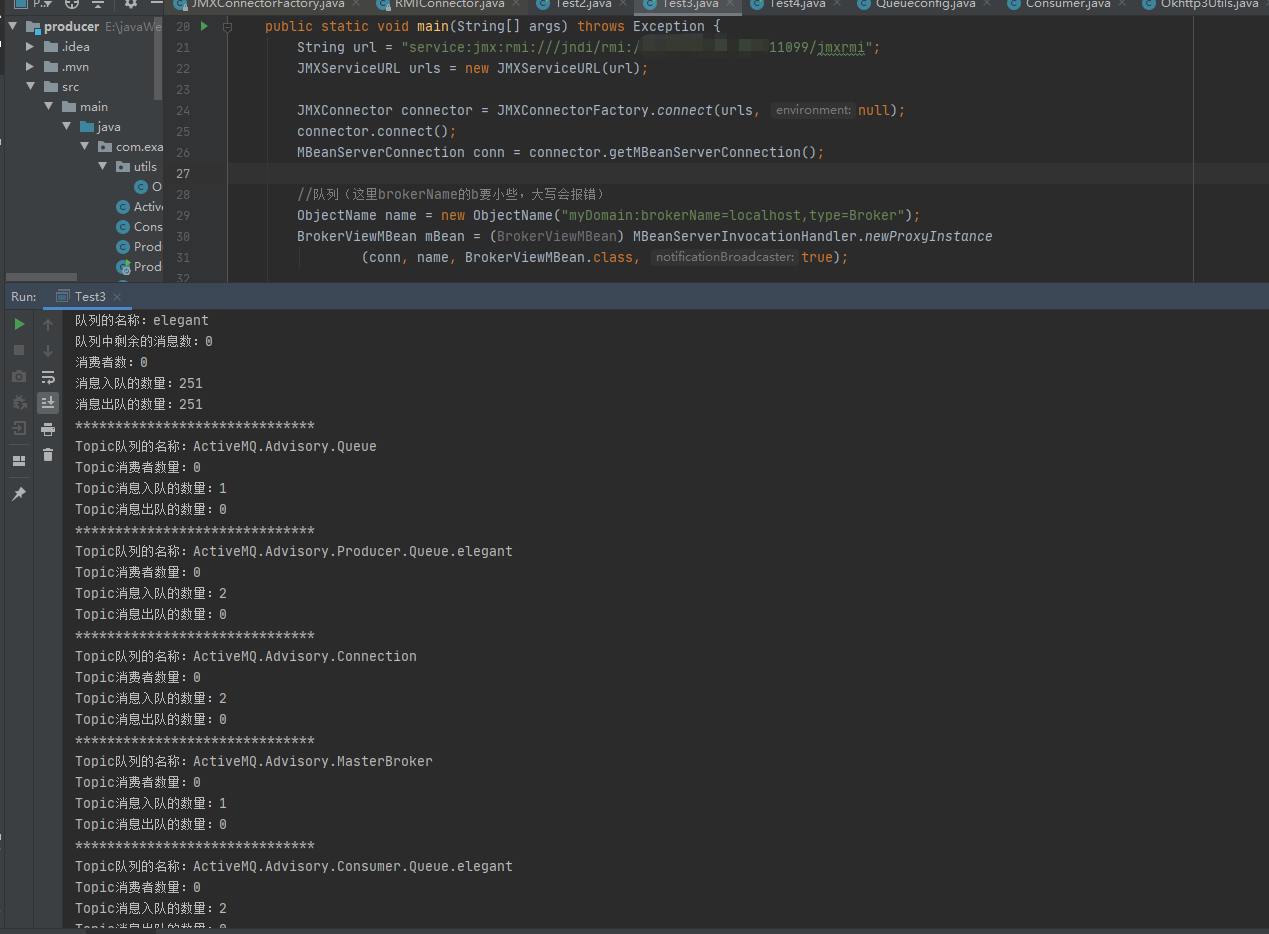Select the Activ... class in project tree
Image resolution: width=1269 pixels, height=934 pixels.
(140, 206)
